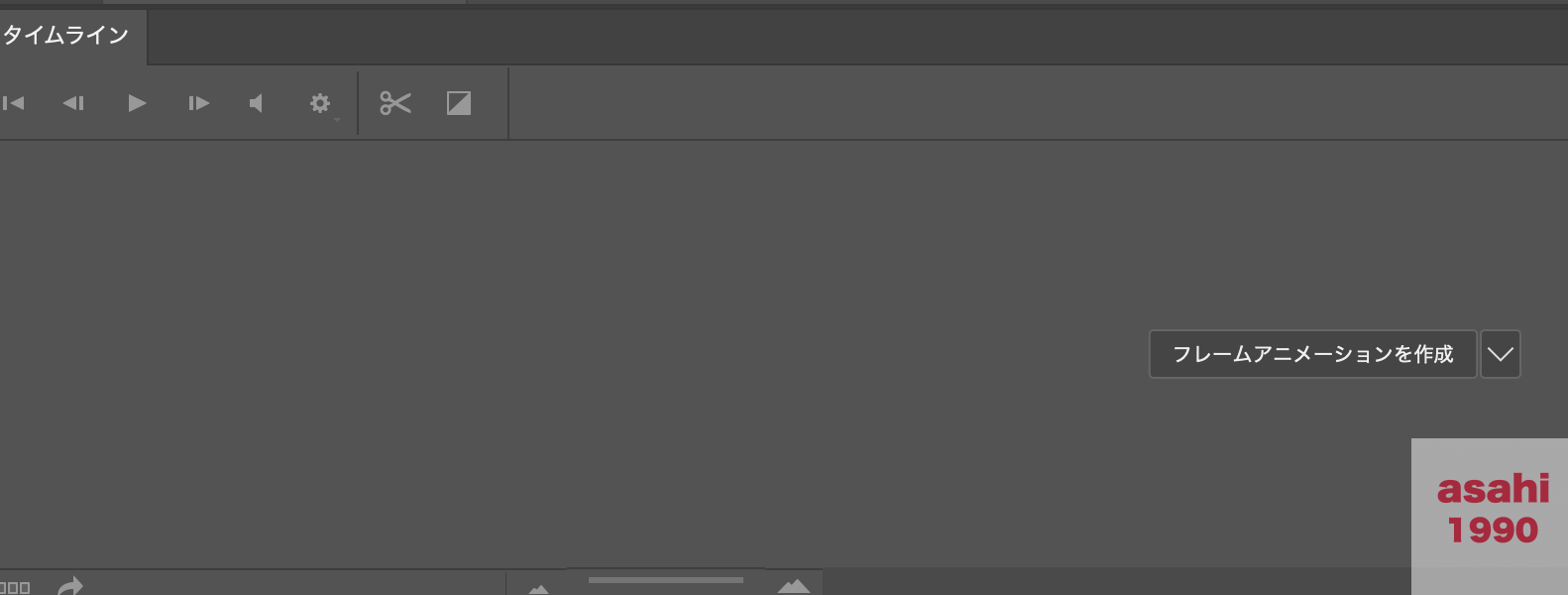
Task: Split at playhead with scissors icon
Action: (x=395, y=103)
